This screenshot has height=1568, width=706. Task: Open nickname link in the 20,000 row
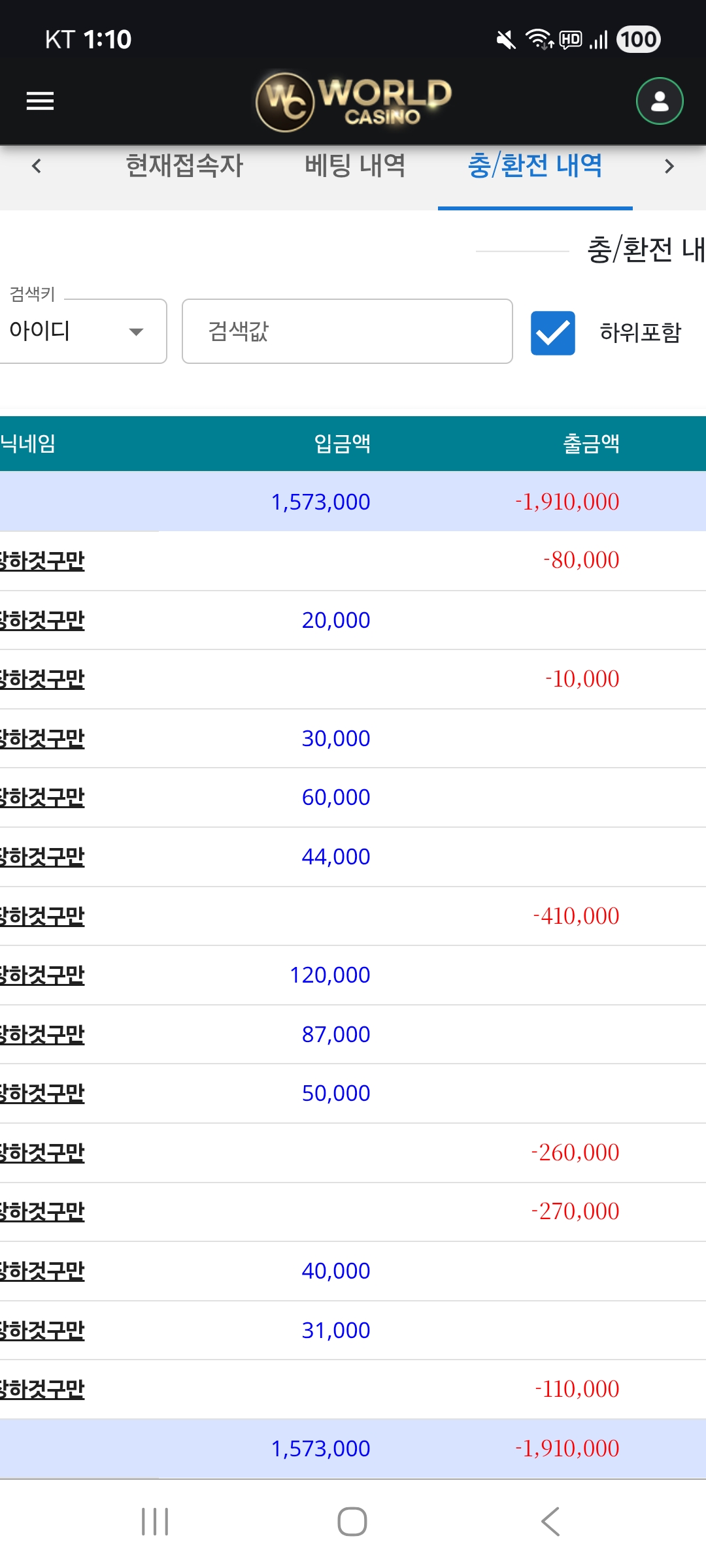(42, 621)
